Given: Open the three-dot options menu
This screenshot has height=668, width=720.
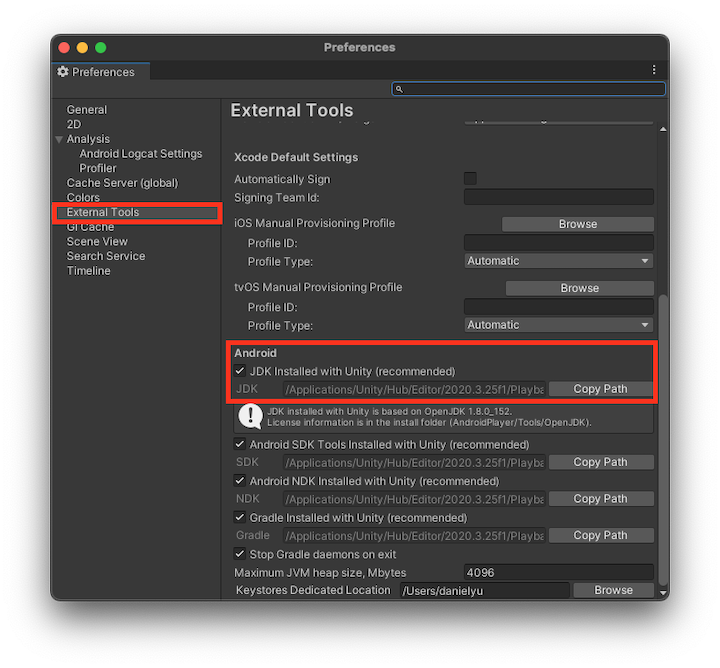Looking at the screenshot, I should pos(654,70).
